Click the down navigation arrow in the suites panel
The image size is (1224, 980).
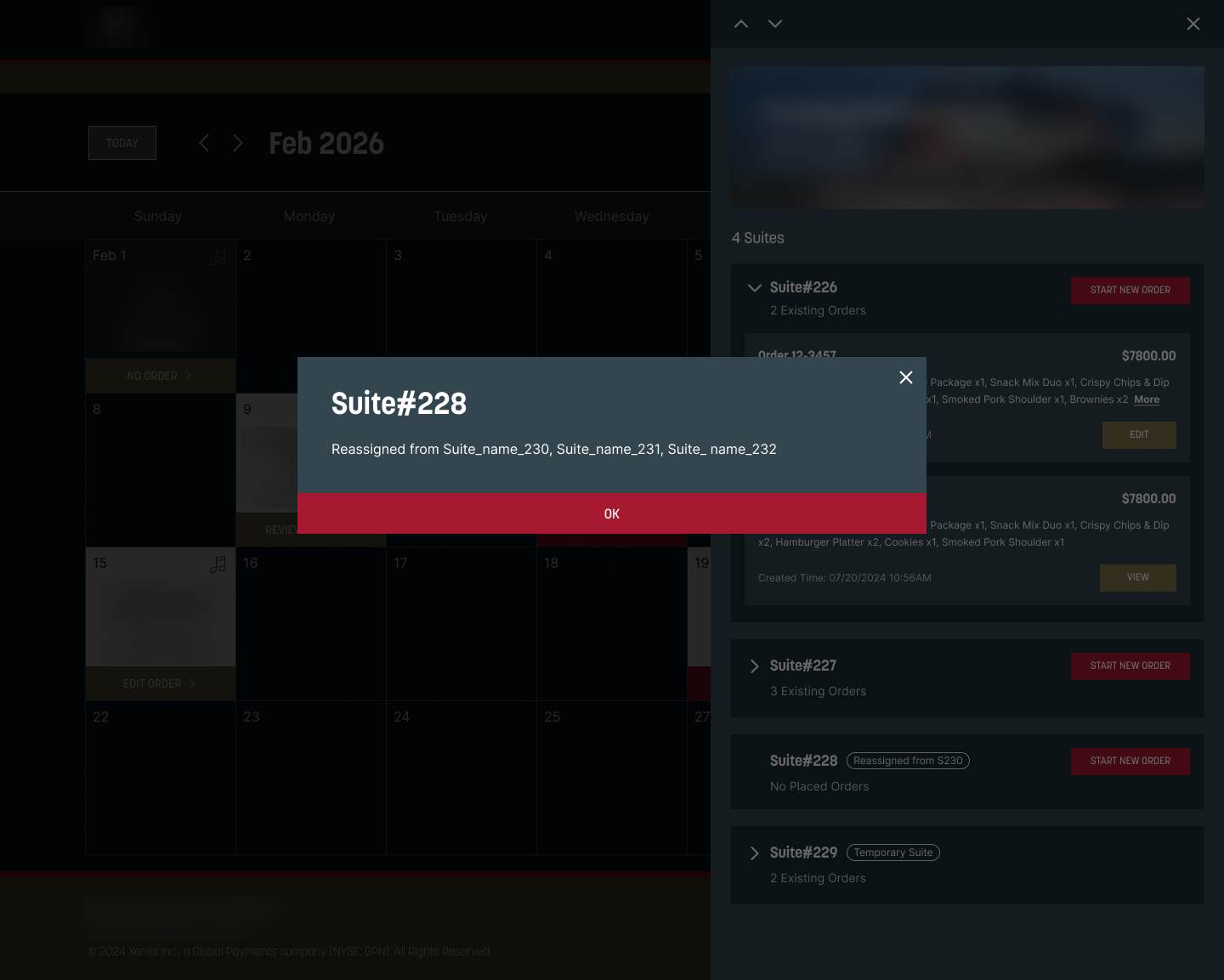(x=774, y=24)
